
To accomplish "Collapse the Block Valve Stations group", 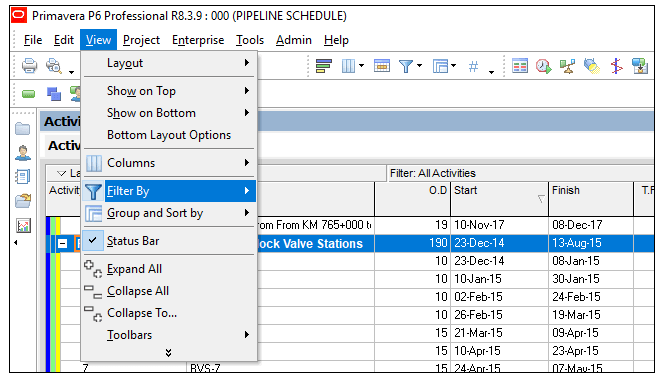I will (62, 243).
